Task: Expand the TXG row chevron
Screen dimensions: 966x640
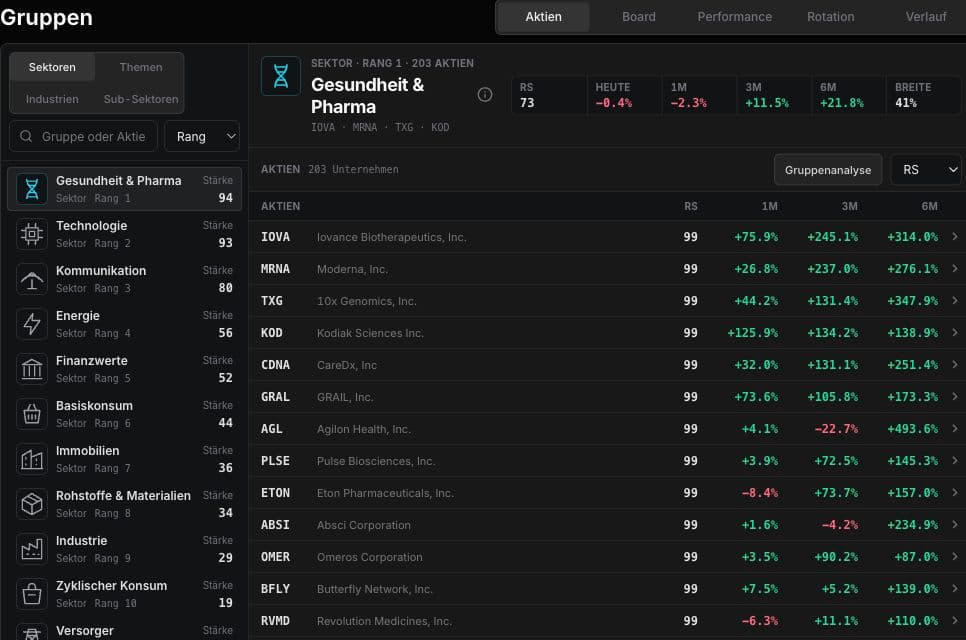Action: pos(954,301)
